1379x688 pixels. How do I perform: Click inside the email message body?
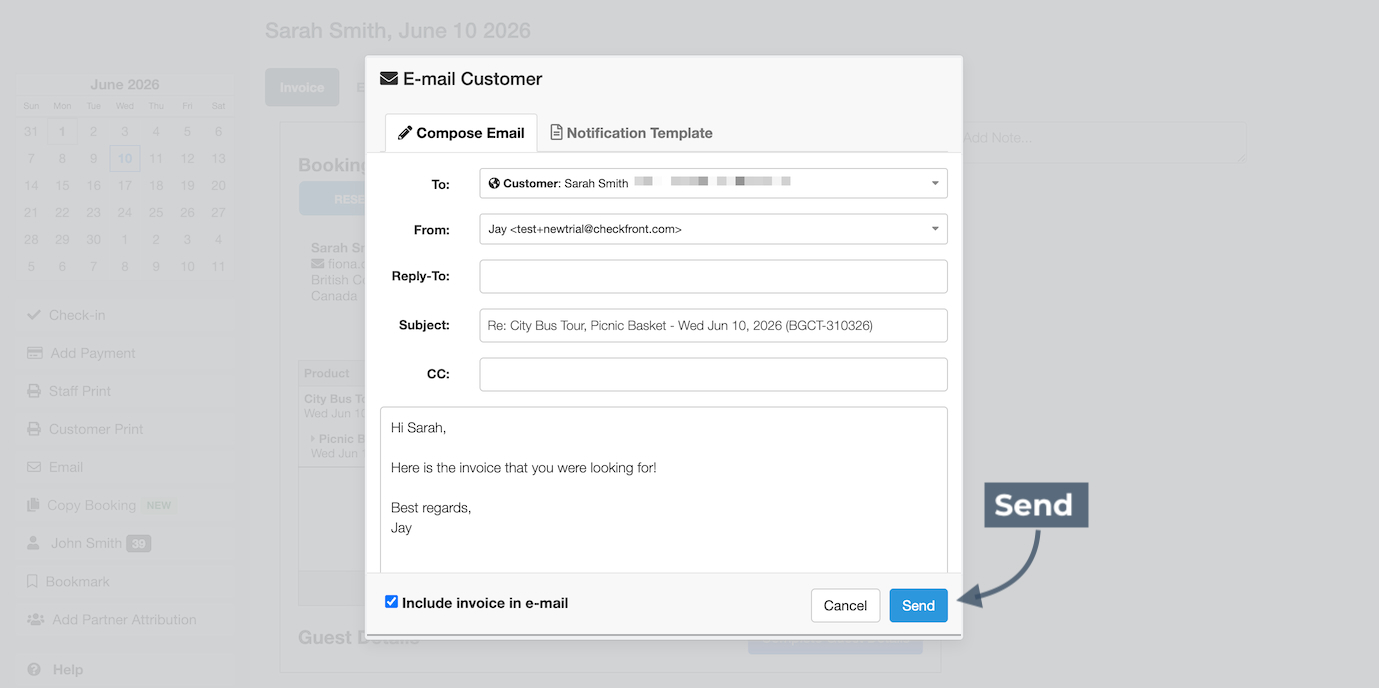point(663,490)
